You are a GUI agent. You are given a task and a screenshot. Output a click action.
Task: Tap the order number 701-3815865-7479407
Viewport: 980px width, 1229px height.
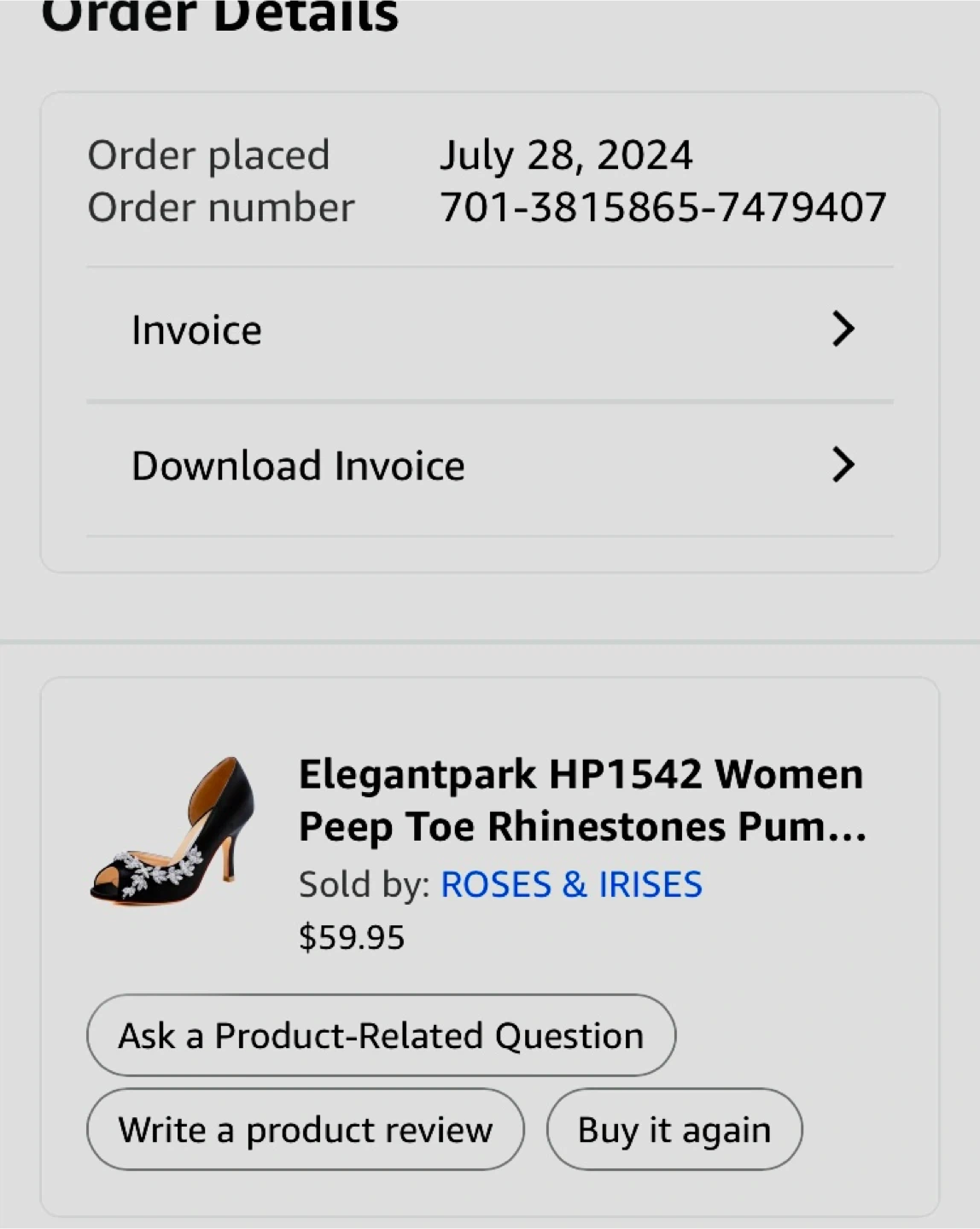pyautogui.click(x=663, y=207)
